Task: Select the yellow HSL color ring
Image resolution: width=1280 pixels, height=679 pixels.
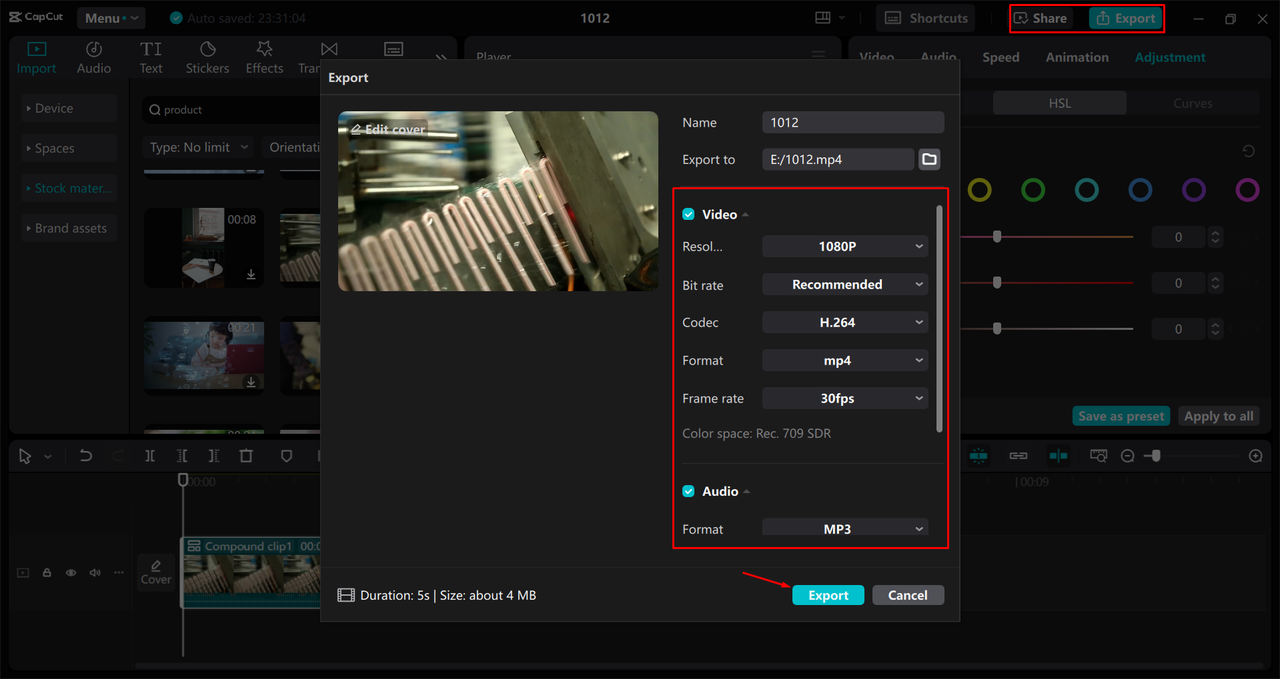Action: pos(980,189)
